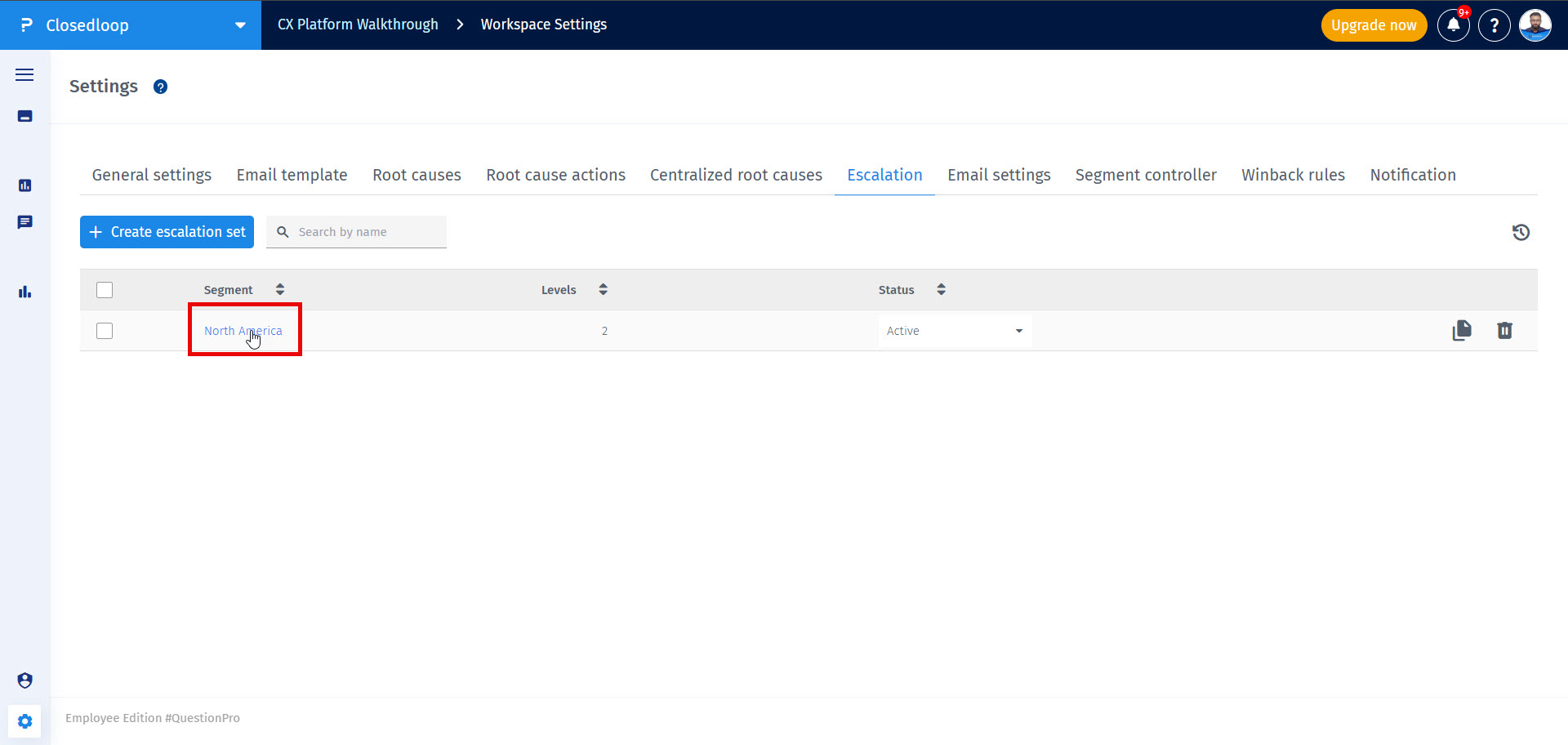Click inside the Search by name field
1568x745 pixels.
pyautogui.click(x=356, y=232)
